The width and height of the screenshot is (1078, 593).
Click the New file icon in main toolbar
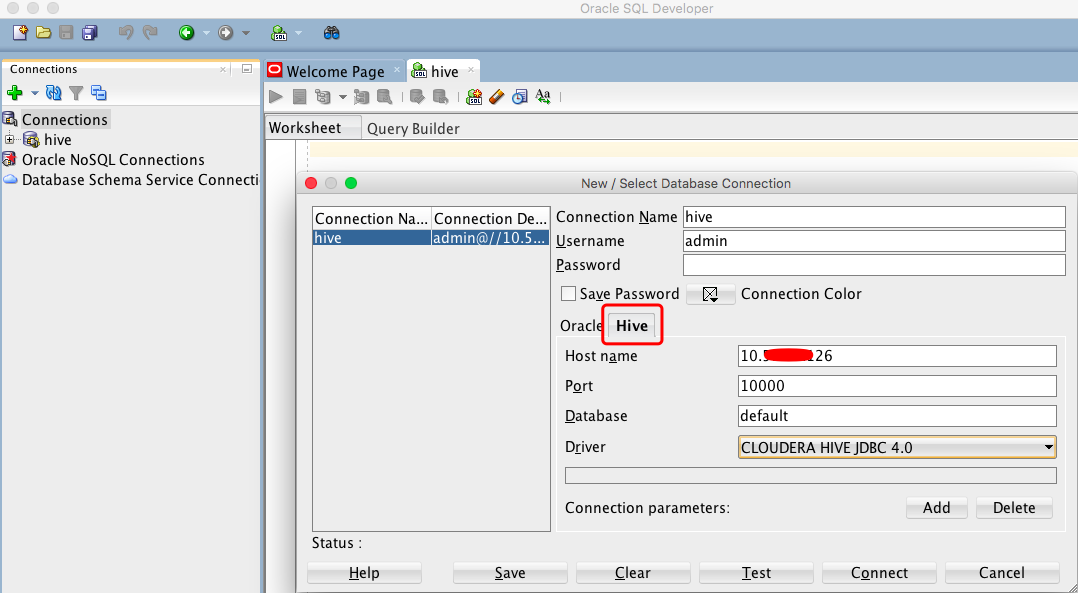(x=20, y=32)
